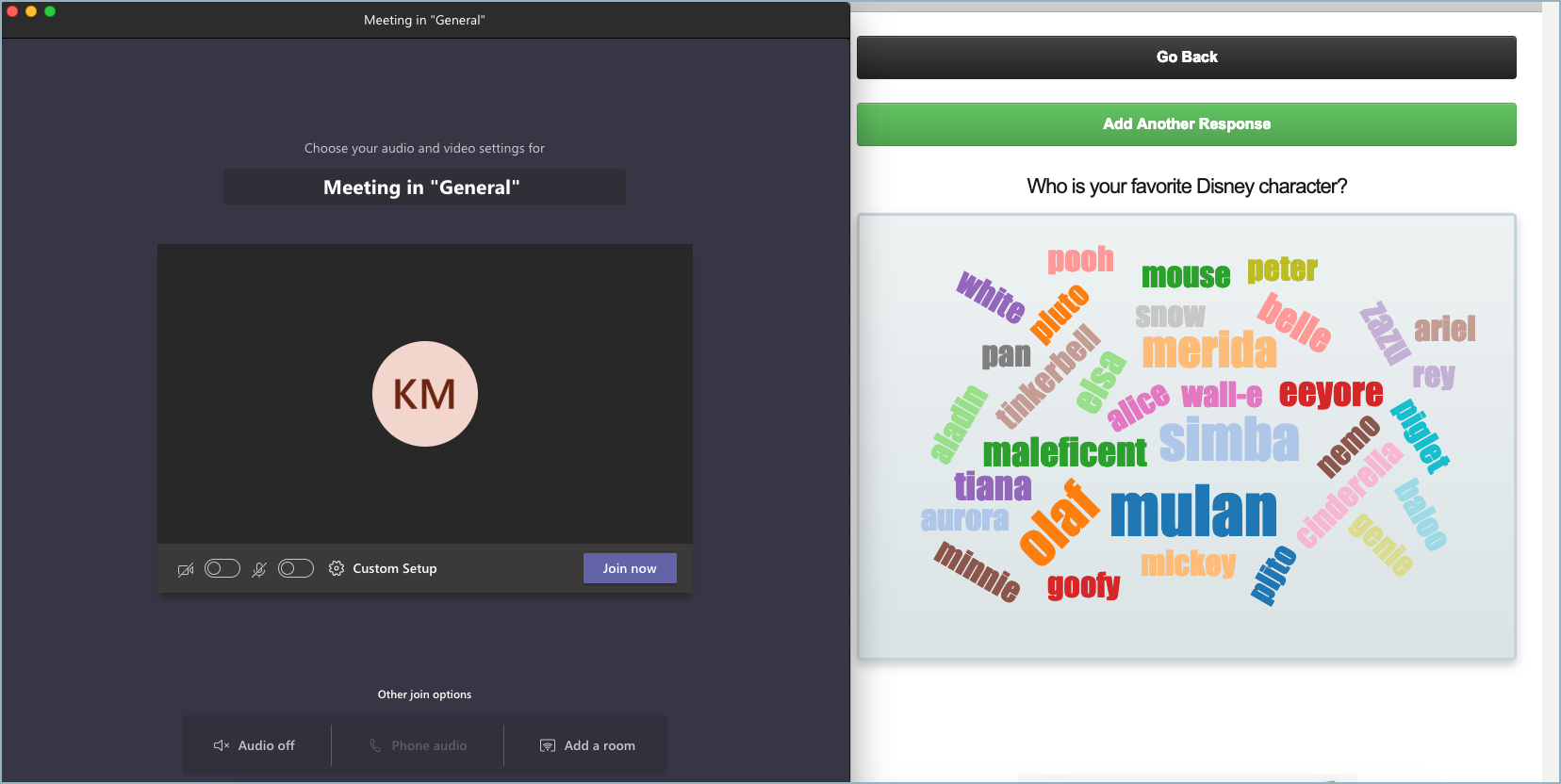This screenshot has height=784, width=1561.
Task: Click the word cinderella in word cloud
Action: pos(1350,496)
